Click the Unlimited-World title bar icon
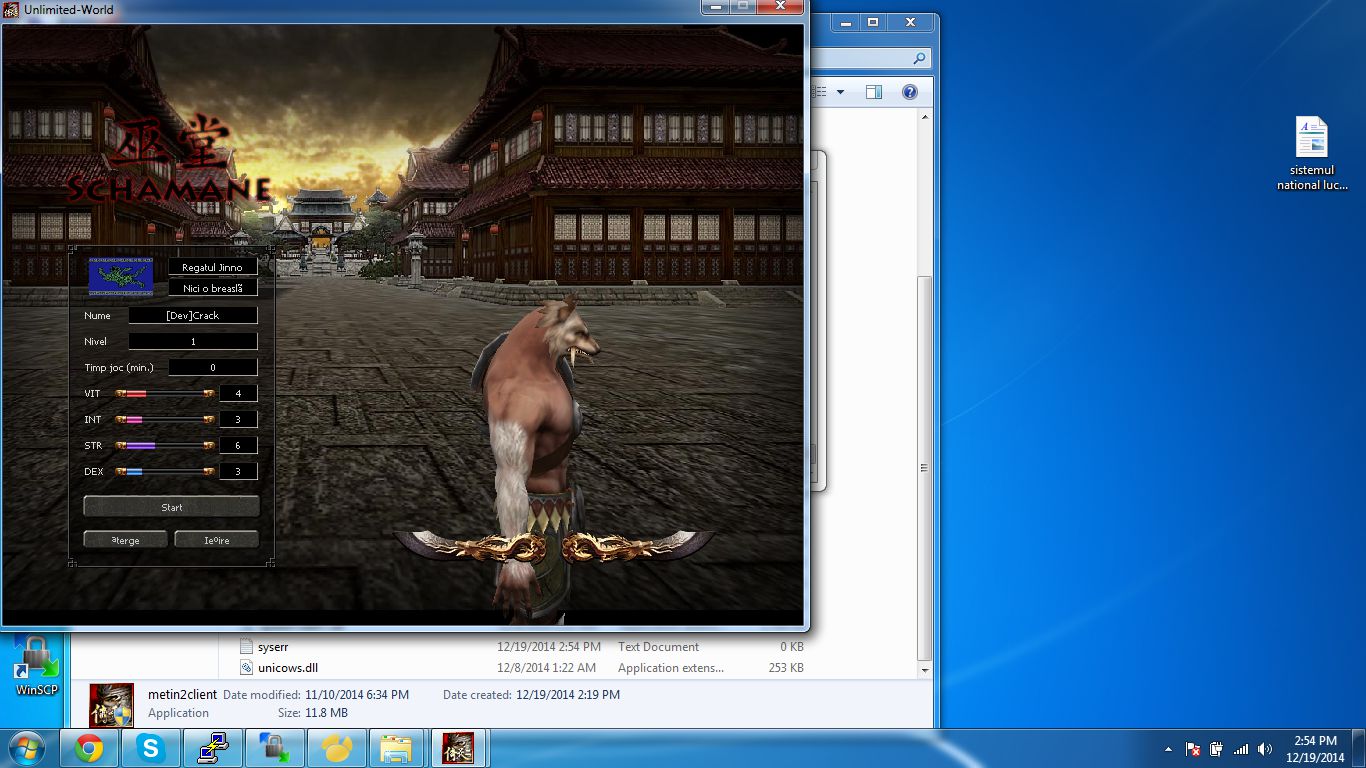 tap(11, 10)
